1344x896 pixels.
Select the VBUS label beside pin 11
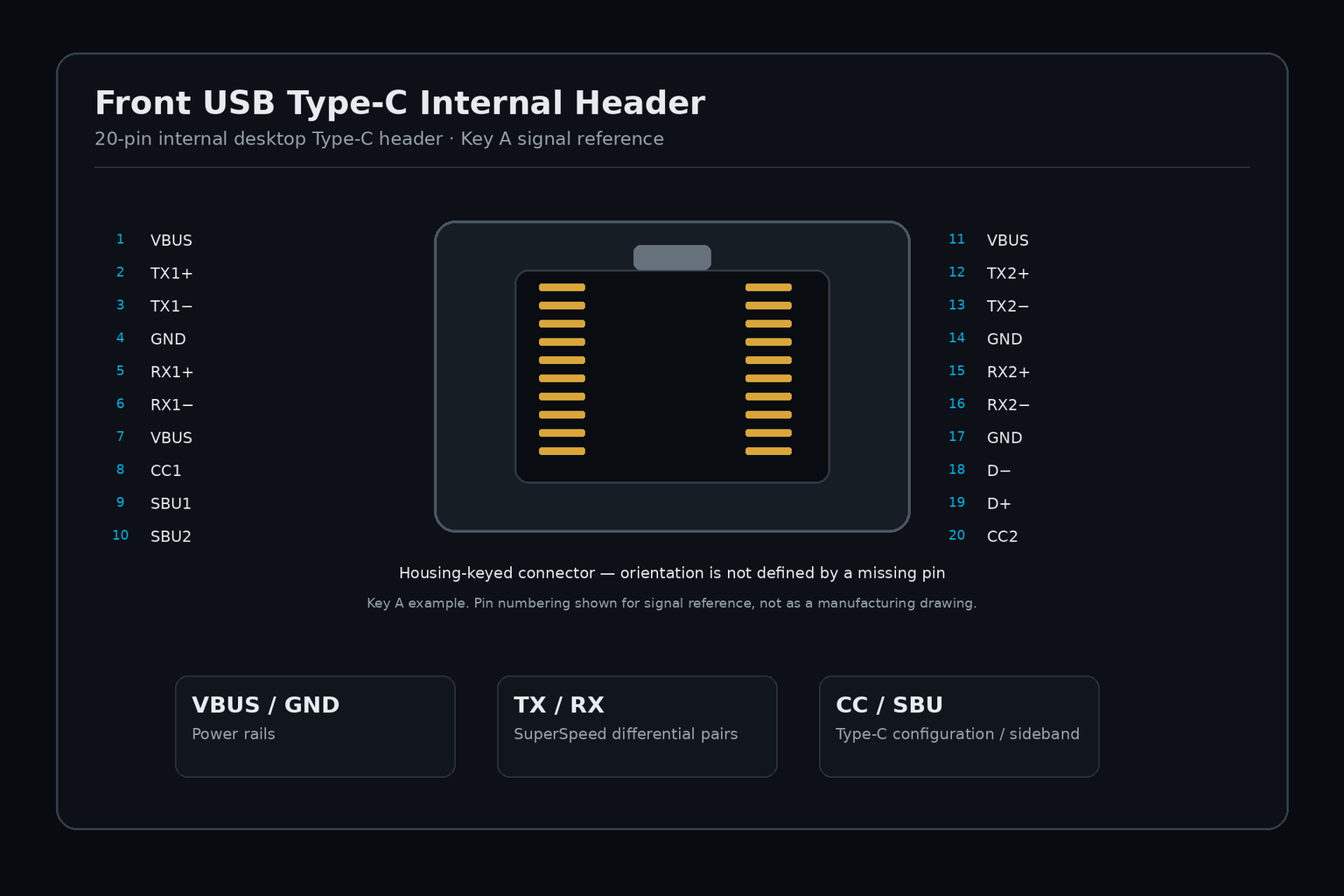1008,241
